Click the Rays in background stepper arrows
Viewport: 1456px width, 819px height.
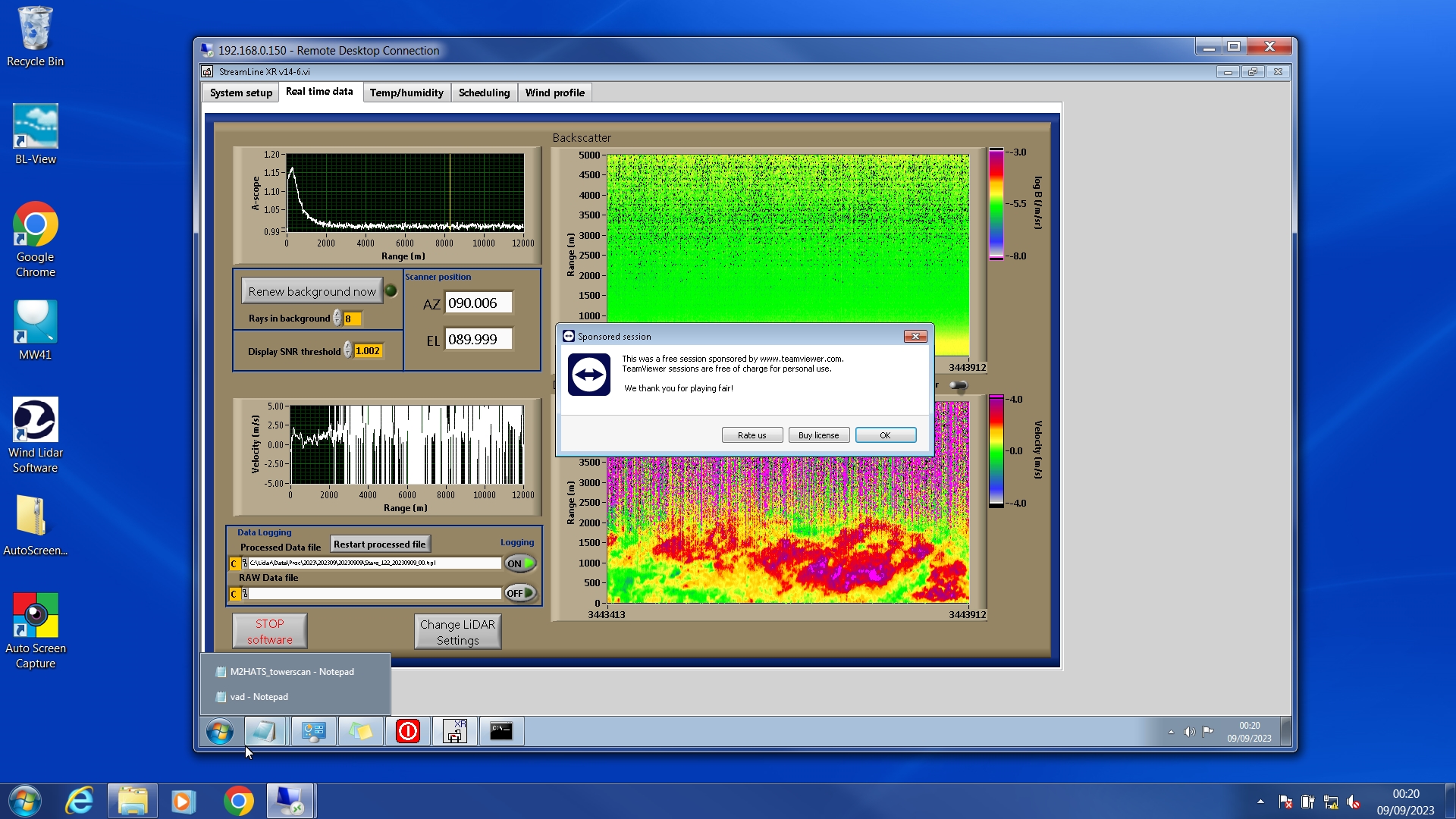point(337,318)
